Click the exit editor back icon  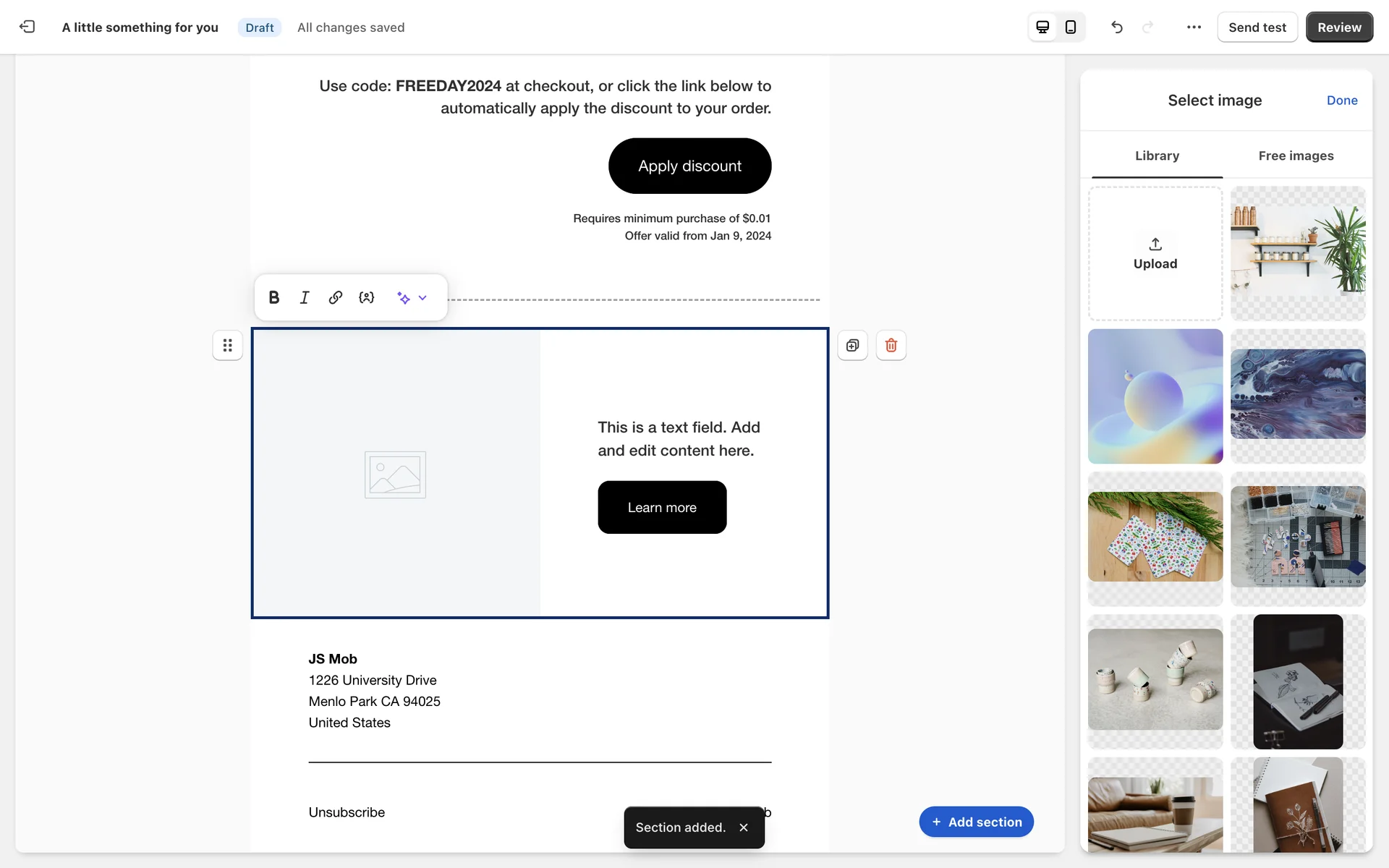pos(27,27)
